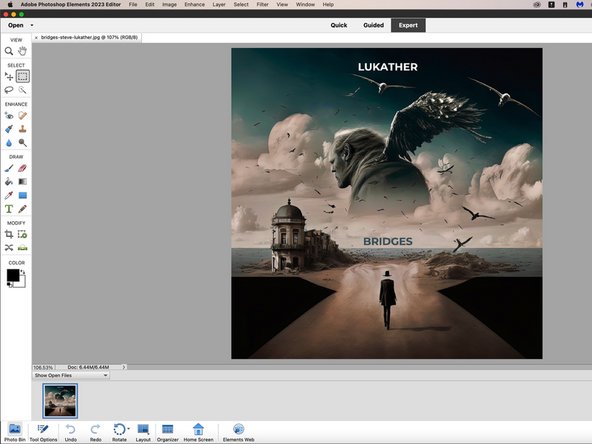Select the Content-Aware Move tool
The height and width of the screenshot is (444, 592).
tap(9, 248)
